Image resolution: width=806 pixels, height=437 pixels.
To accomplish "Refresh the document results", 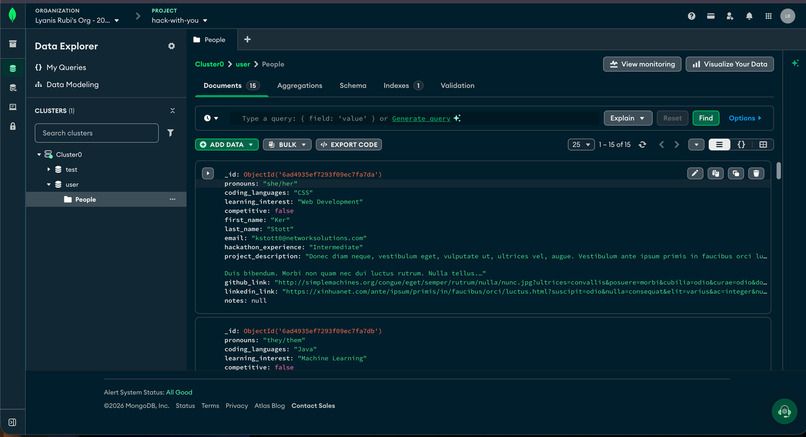I will point(642,144).
